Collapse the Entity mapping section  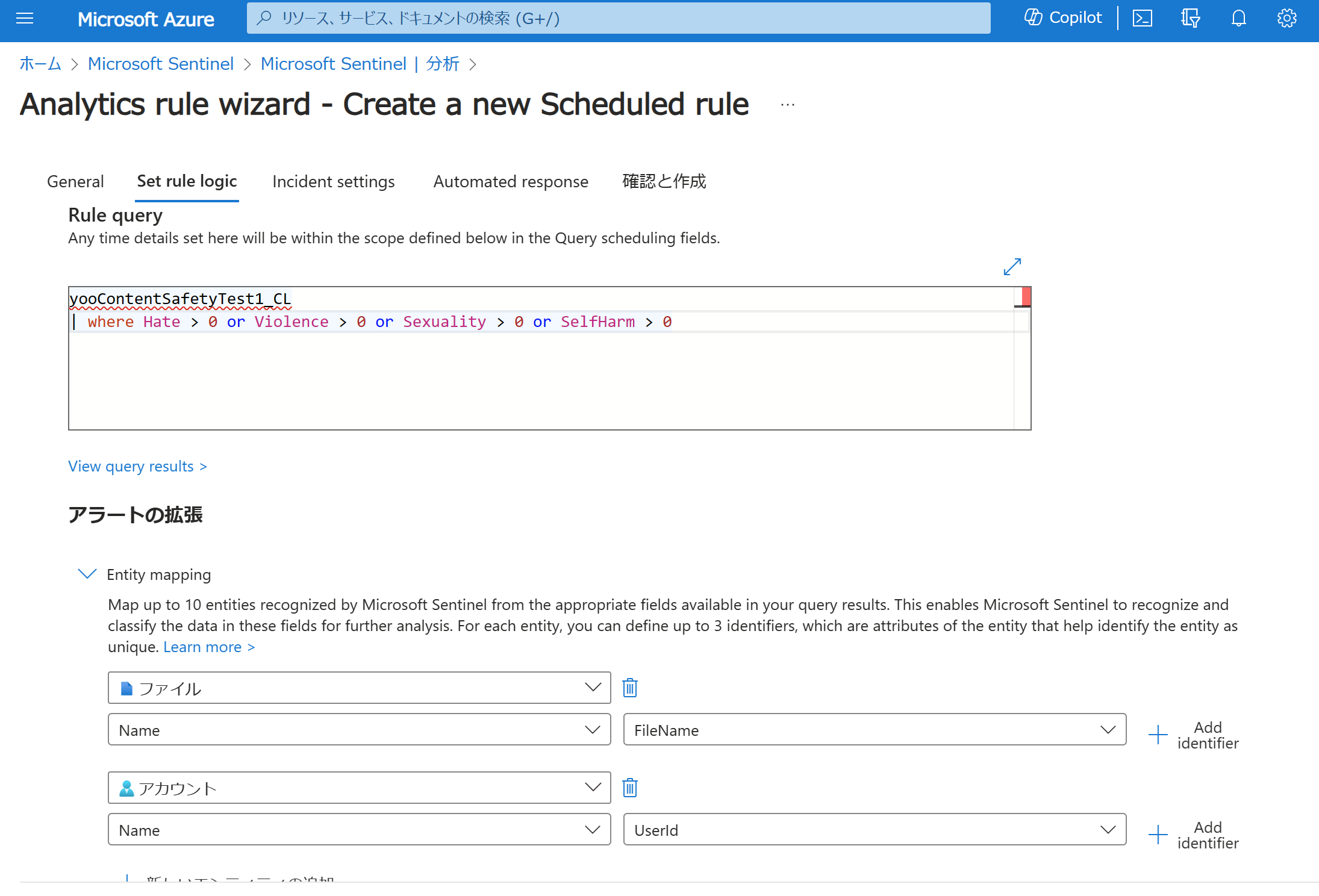87,574
